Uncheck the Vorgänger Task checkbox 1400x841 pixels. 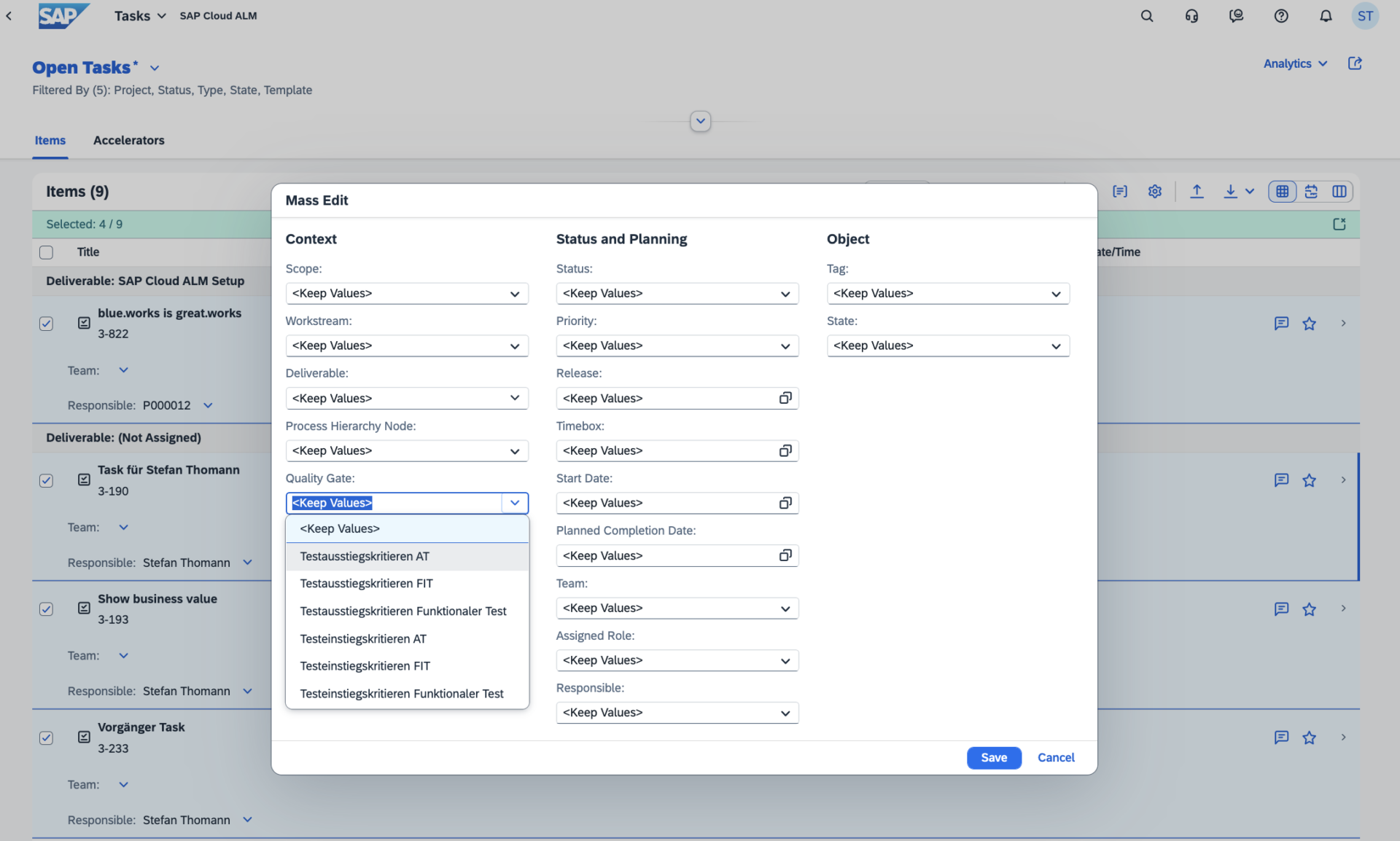46,738
